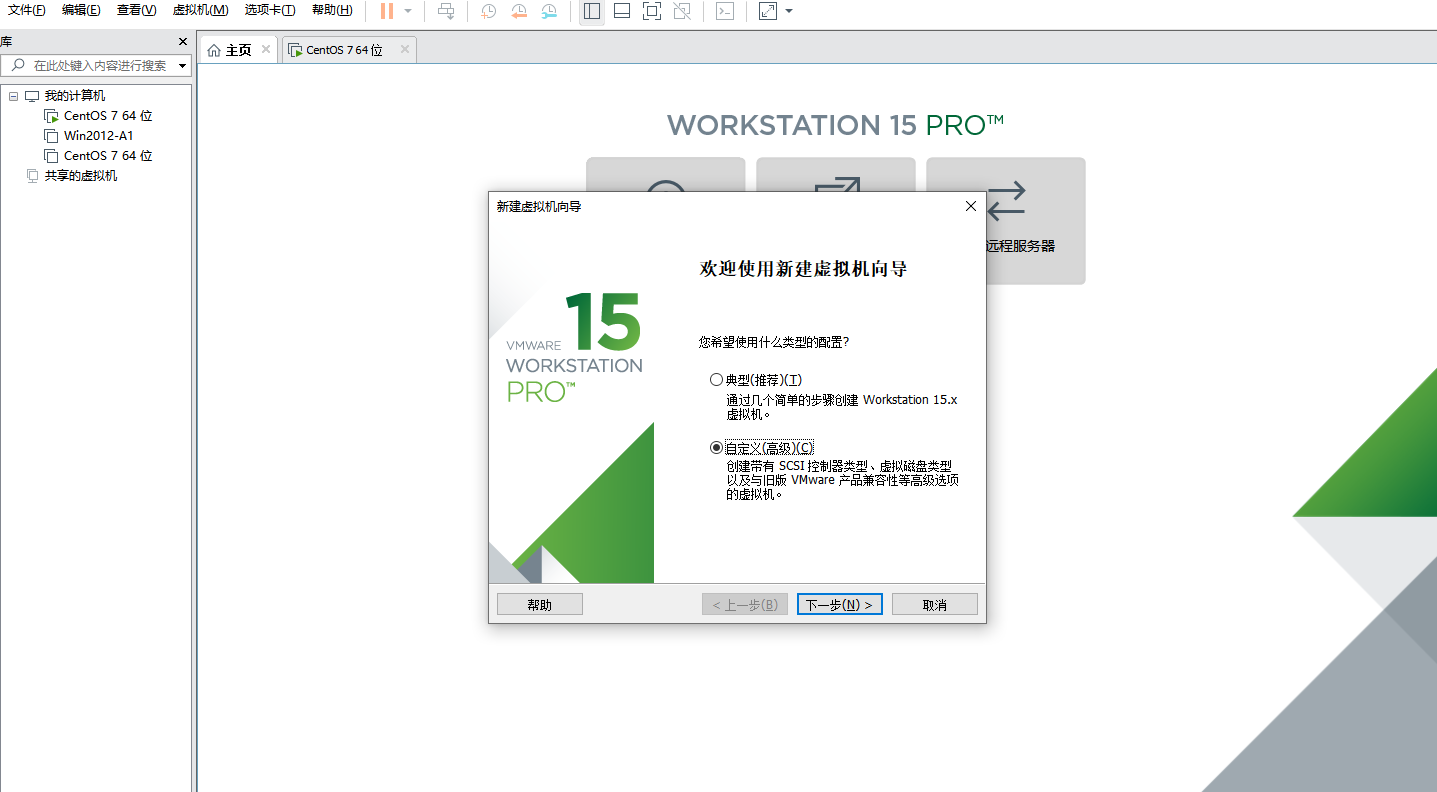Open the dropdown arrow next to stretch icon
This screenshot has width=1437, height=792.
[789, 11]
